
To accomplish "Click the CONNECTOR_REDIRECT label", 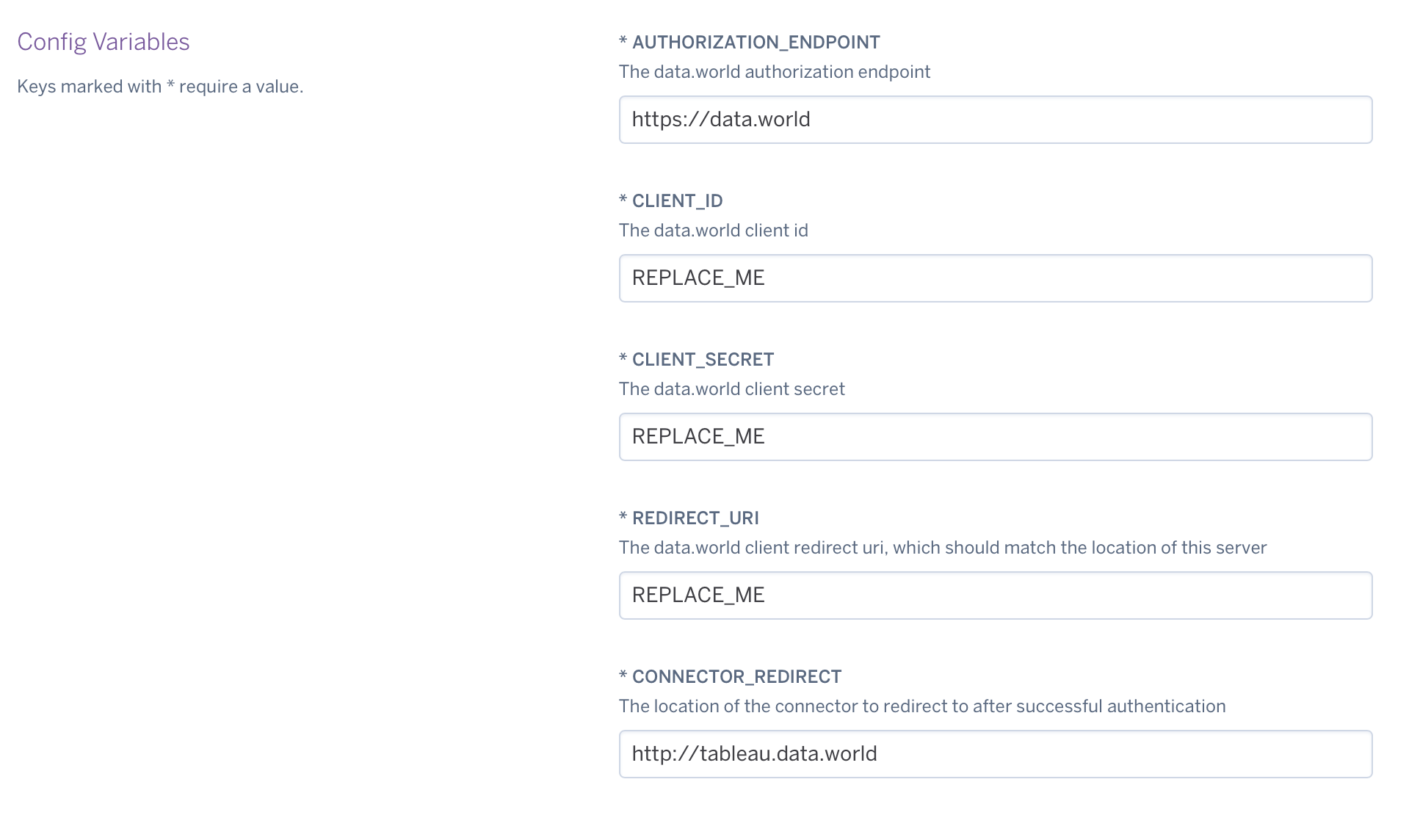I will [736, 677].
